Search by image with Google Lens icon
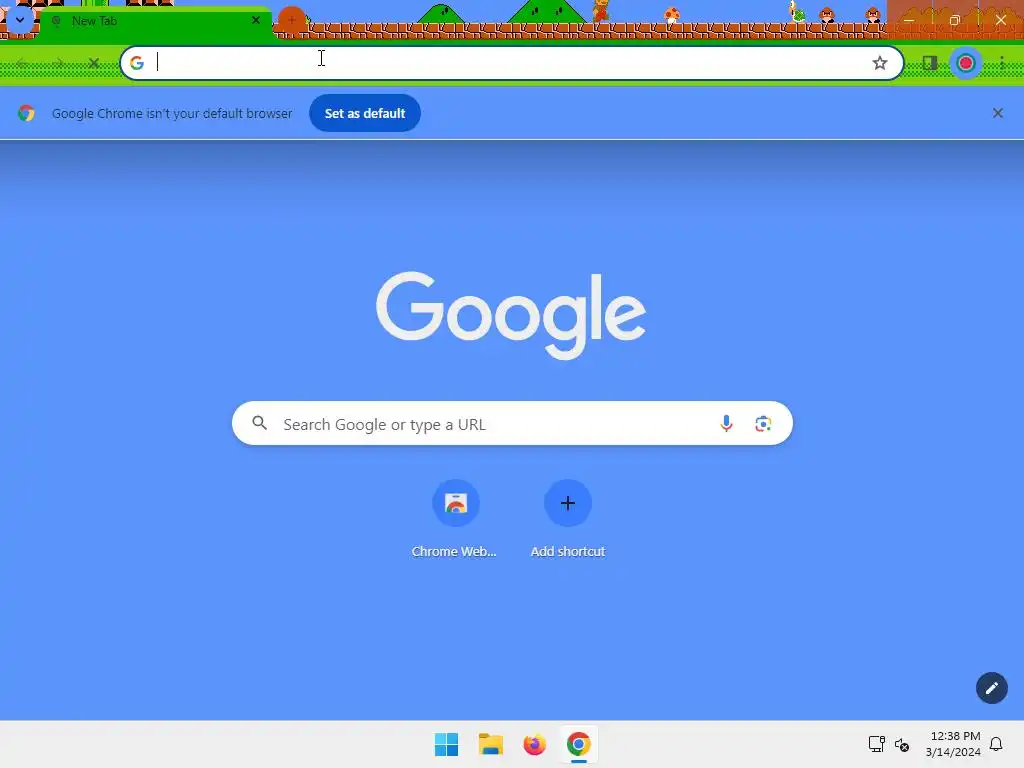 763,423
